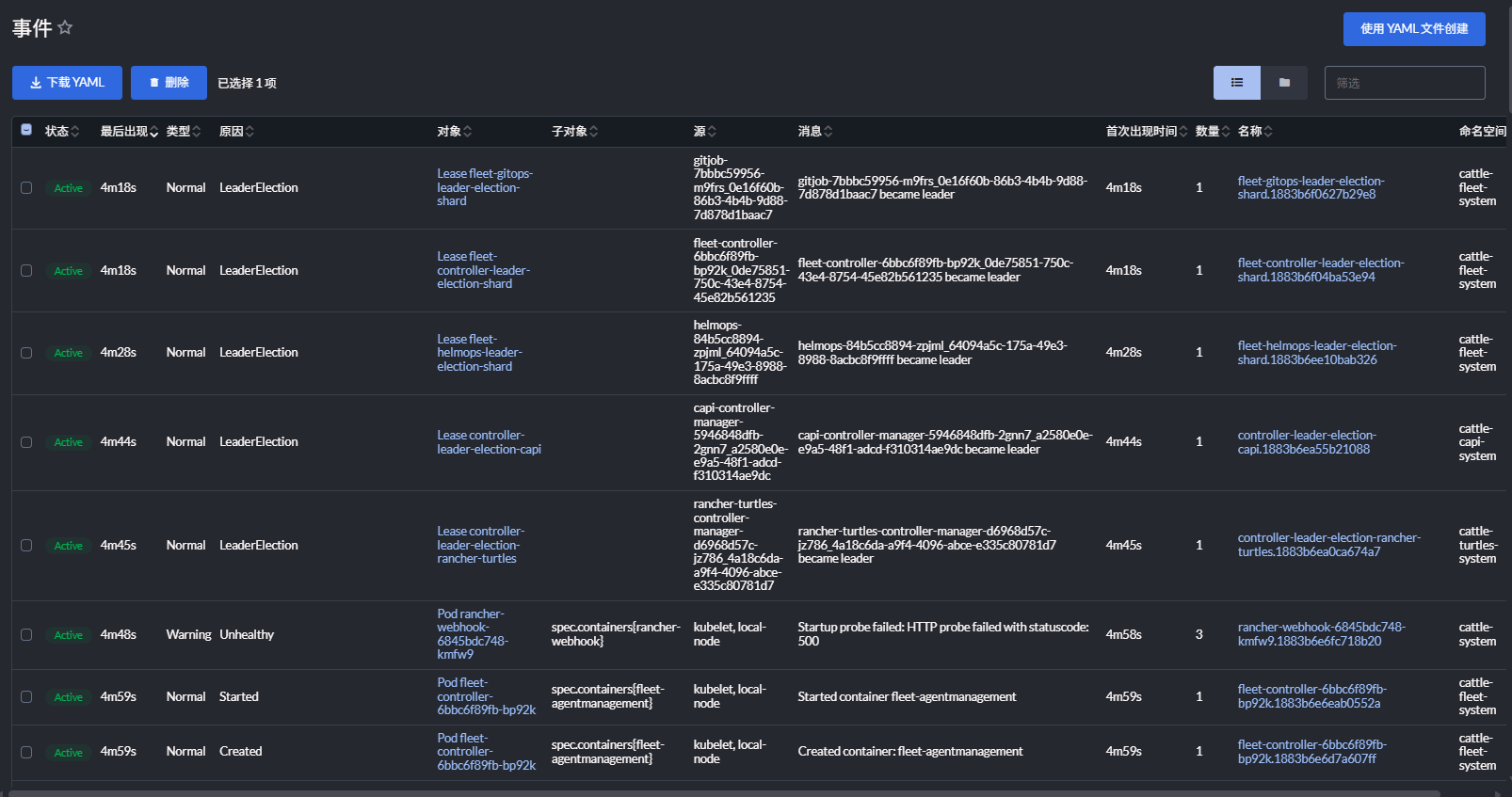Focus the 筛选 filter input field
1512x797 pixels.
pyautogui.click(x=1404, y=83)
